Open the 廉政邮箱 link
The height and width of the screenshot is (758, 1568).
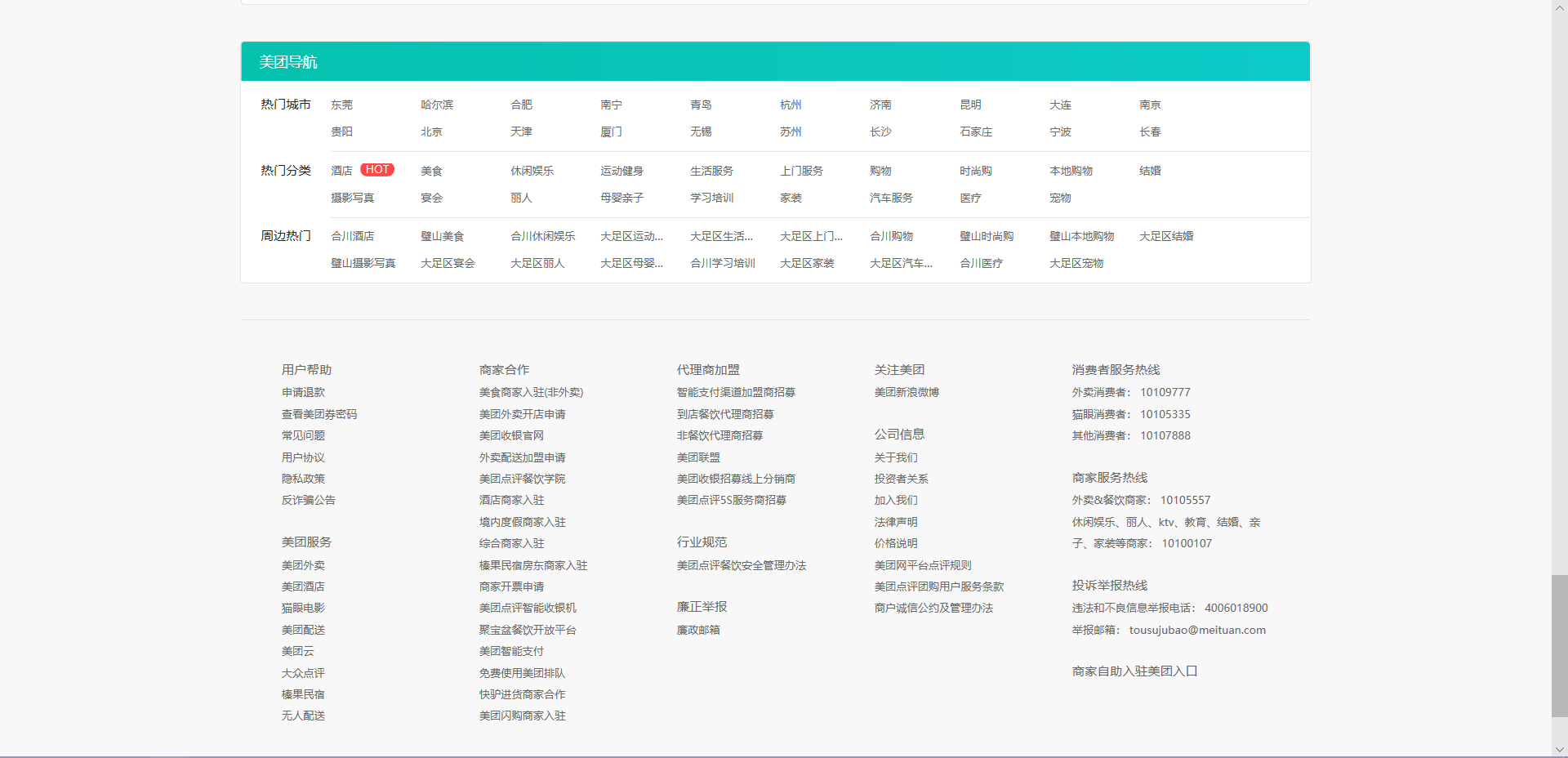[698, 631]
